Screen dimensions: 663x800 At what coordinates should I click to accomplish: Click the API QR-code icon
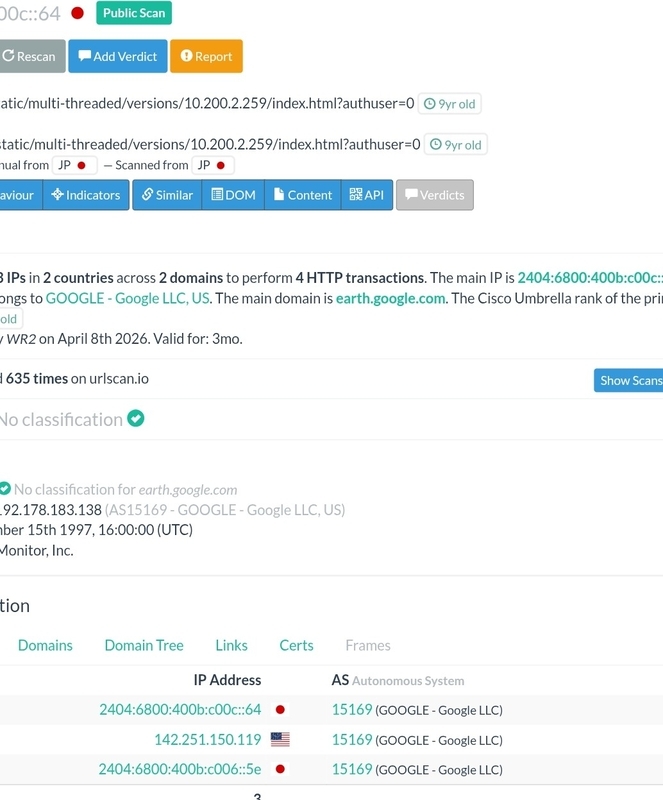(x=356, y=194)
